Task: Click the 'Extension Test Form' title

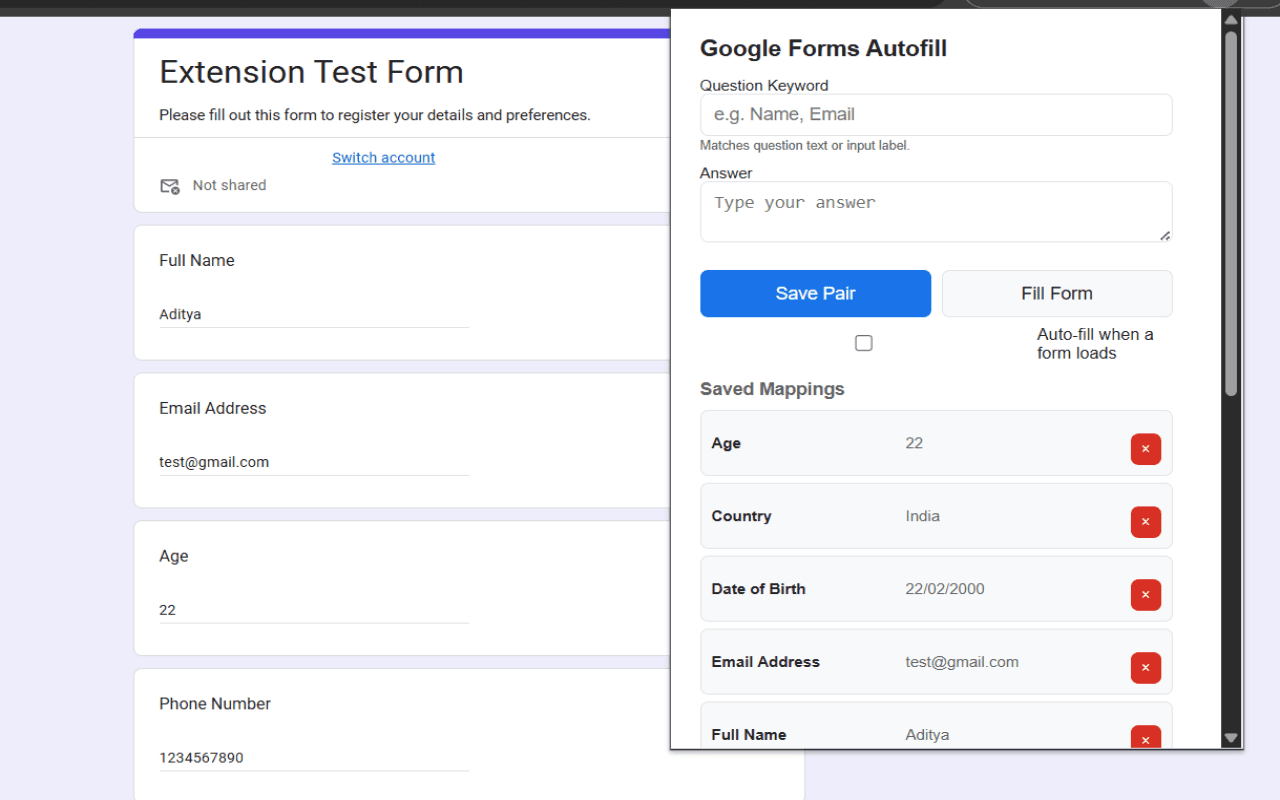Action: click(x=311, y=72)
